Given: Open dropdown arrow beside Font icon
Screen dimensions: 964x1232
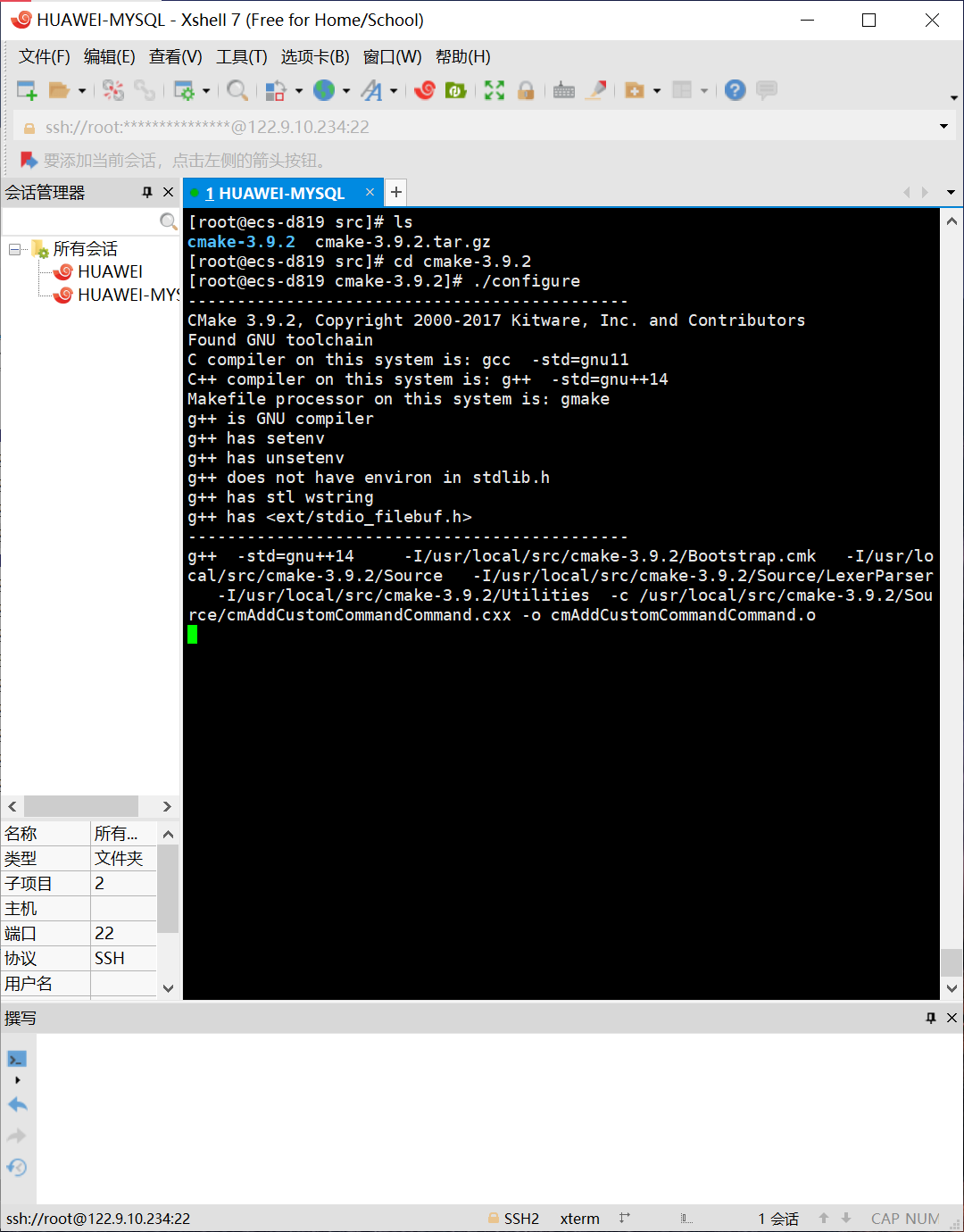Looking at the screenshot, I should pyautogui.click(x=394, y=90).
